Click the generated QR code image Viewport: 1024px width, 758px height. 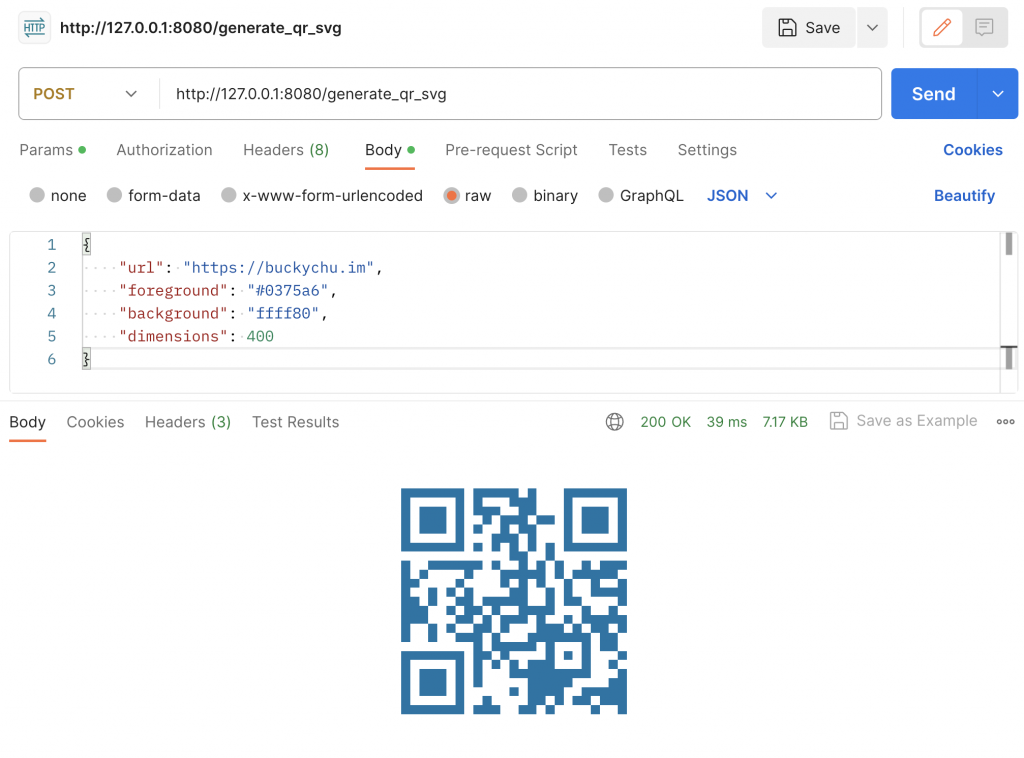pos(514,601)
